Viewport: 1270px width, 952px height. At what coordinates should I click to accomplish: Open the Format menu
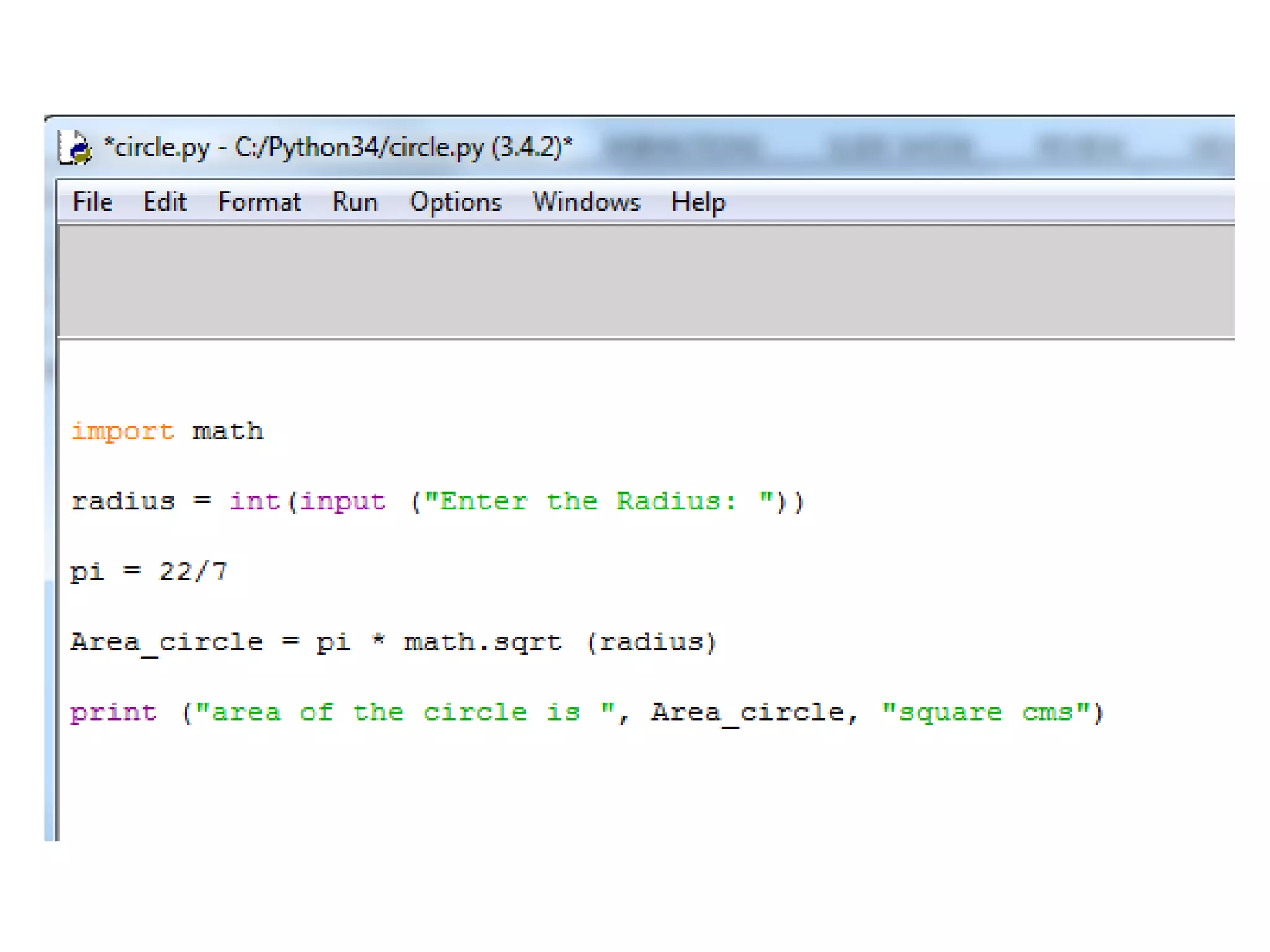pos(259,202)
